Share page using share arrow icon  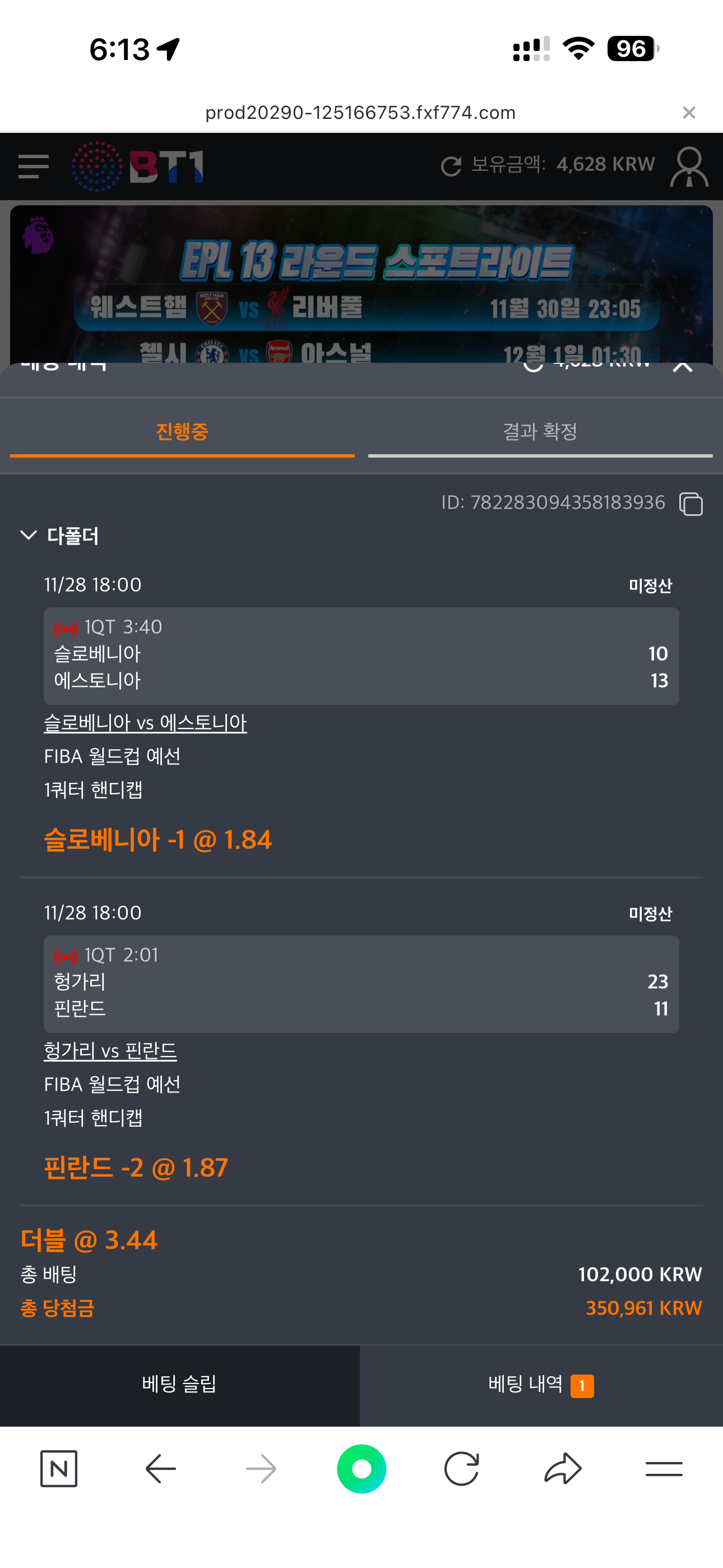coord(563,1469)
